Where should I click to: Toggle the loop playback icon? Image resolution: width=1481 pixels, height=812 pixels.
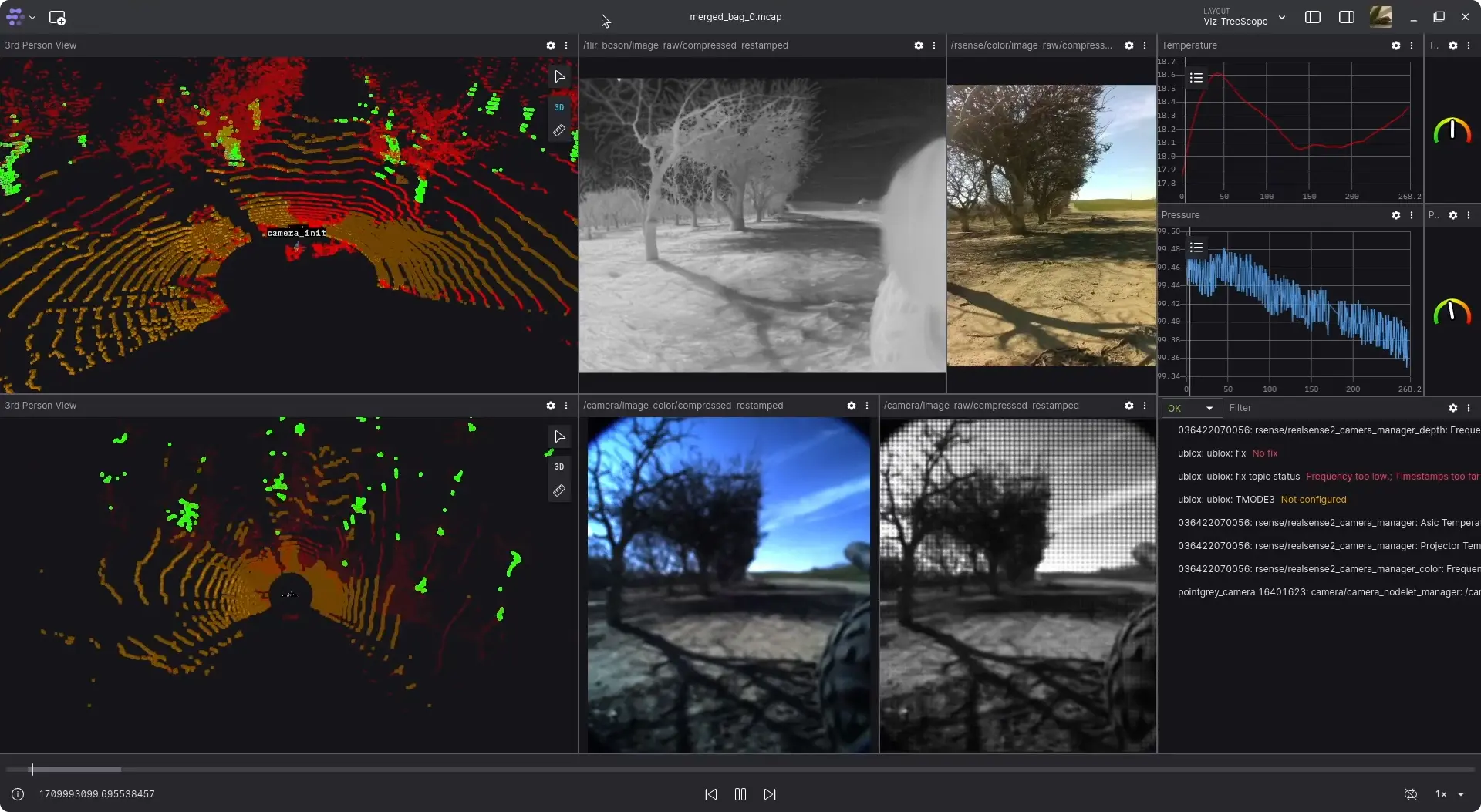[1410, 794]
